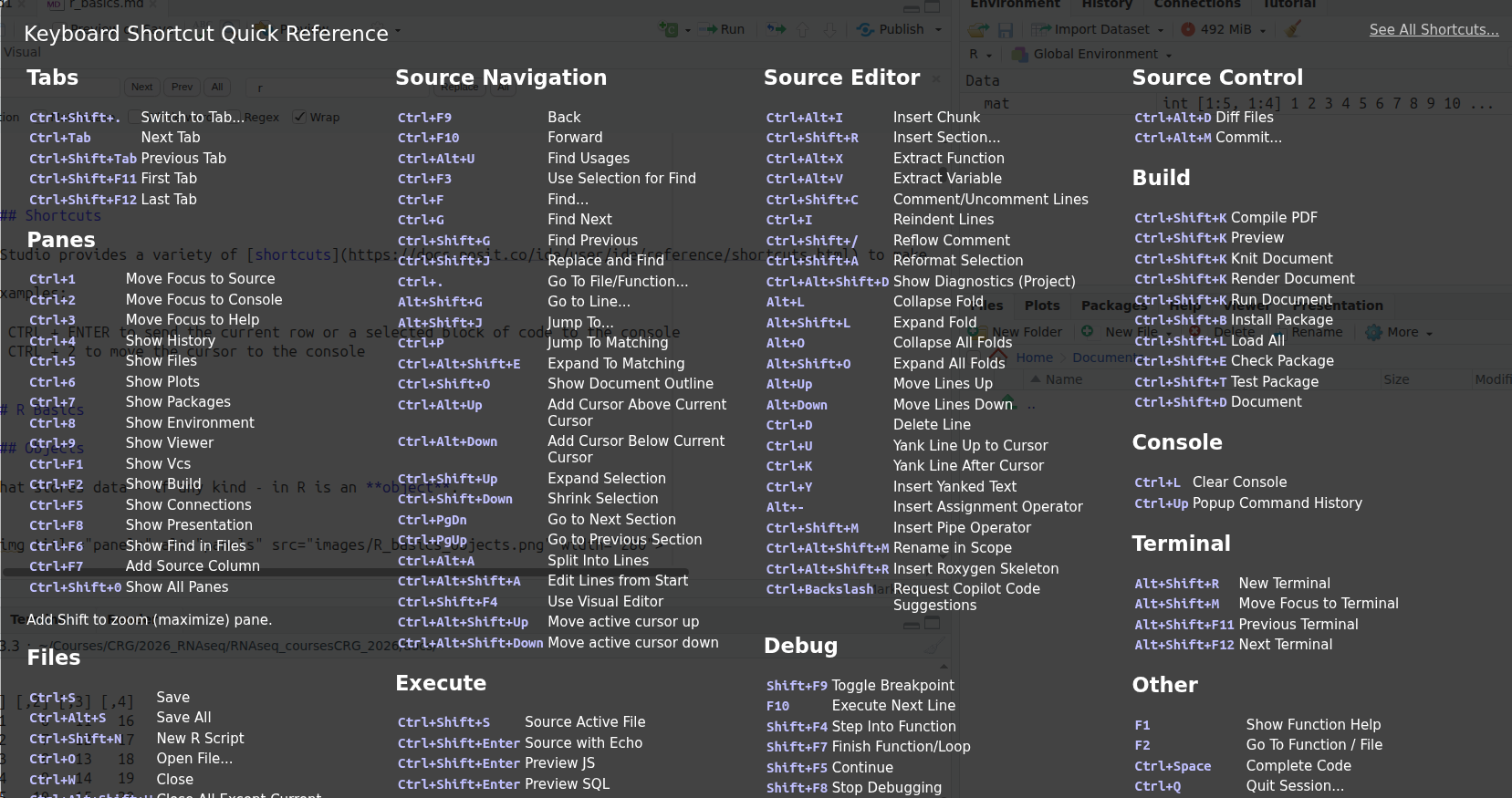Image resolution: width=1512 pixels, height=798 pixels.
Task: Click the memory usage 492 MiB indicator
Action: [x=1224, y=29]
